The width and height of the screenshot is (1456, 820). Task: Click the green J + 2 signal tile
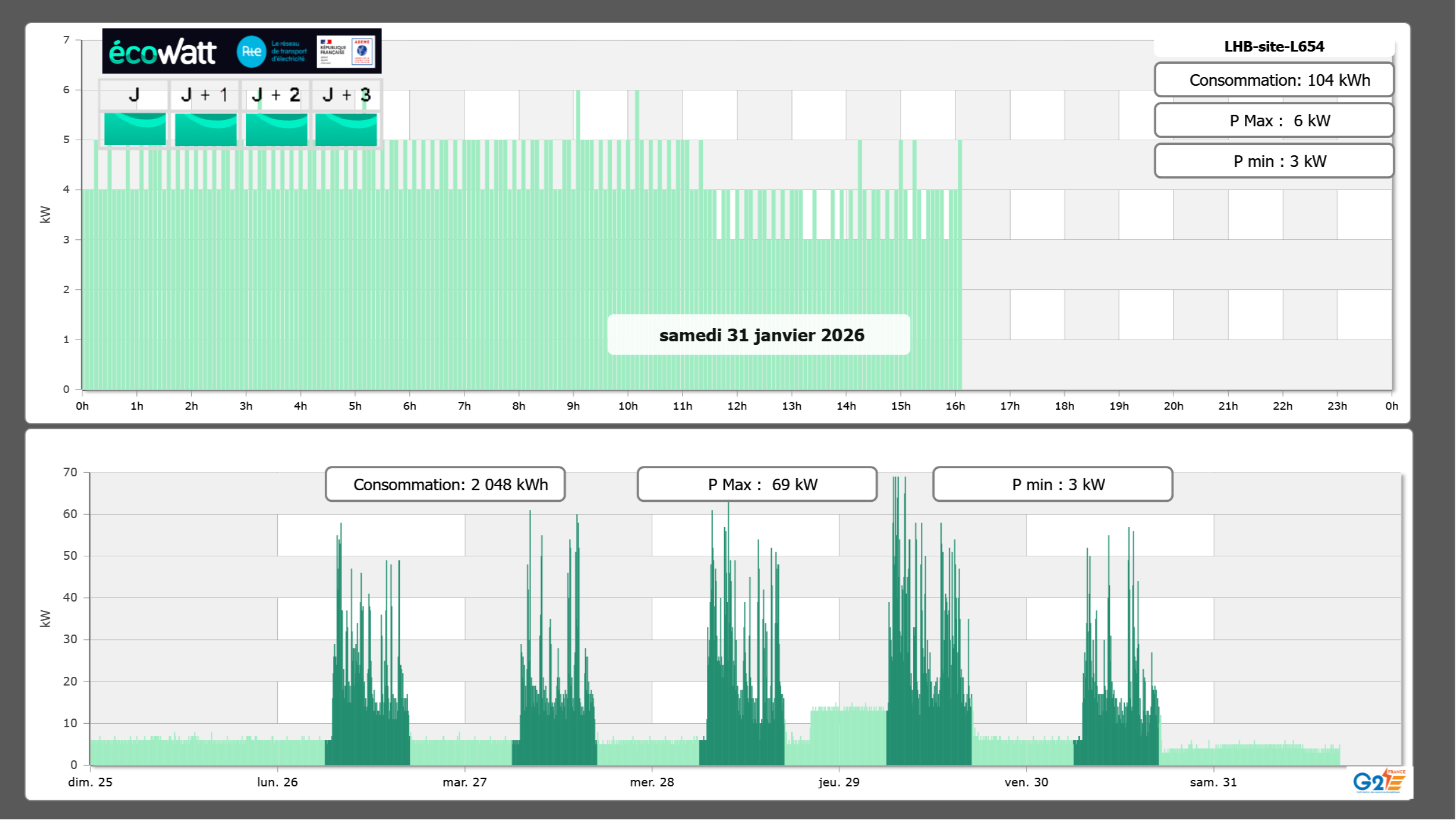[276, 129]
